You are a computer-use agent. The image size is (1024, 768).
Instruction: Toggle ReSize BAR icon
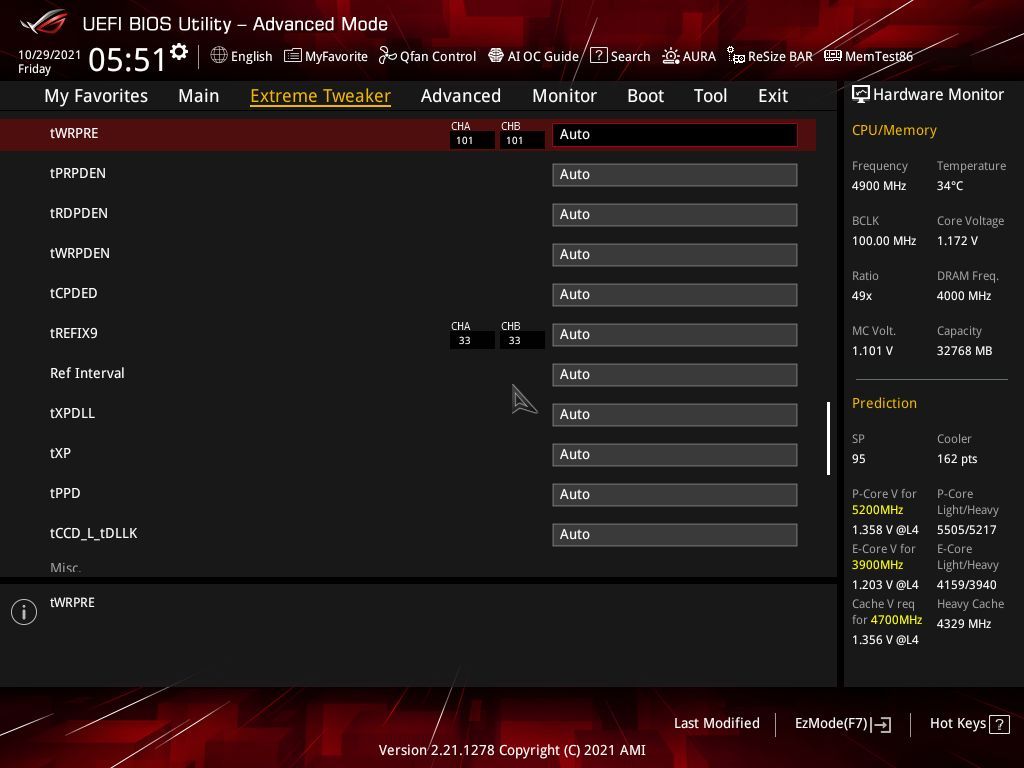[735, 56]
